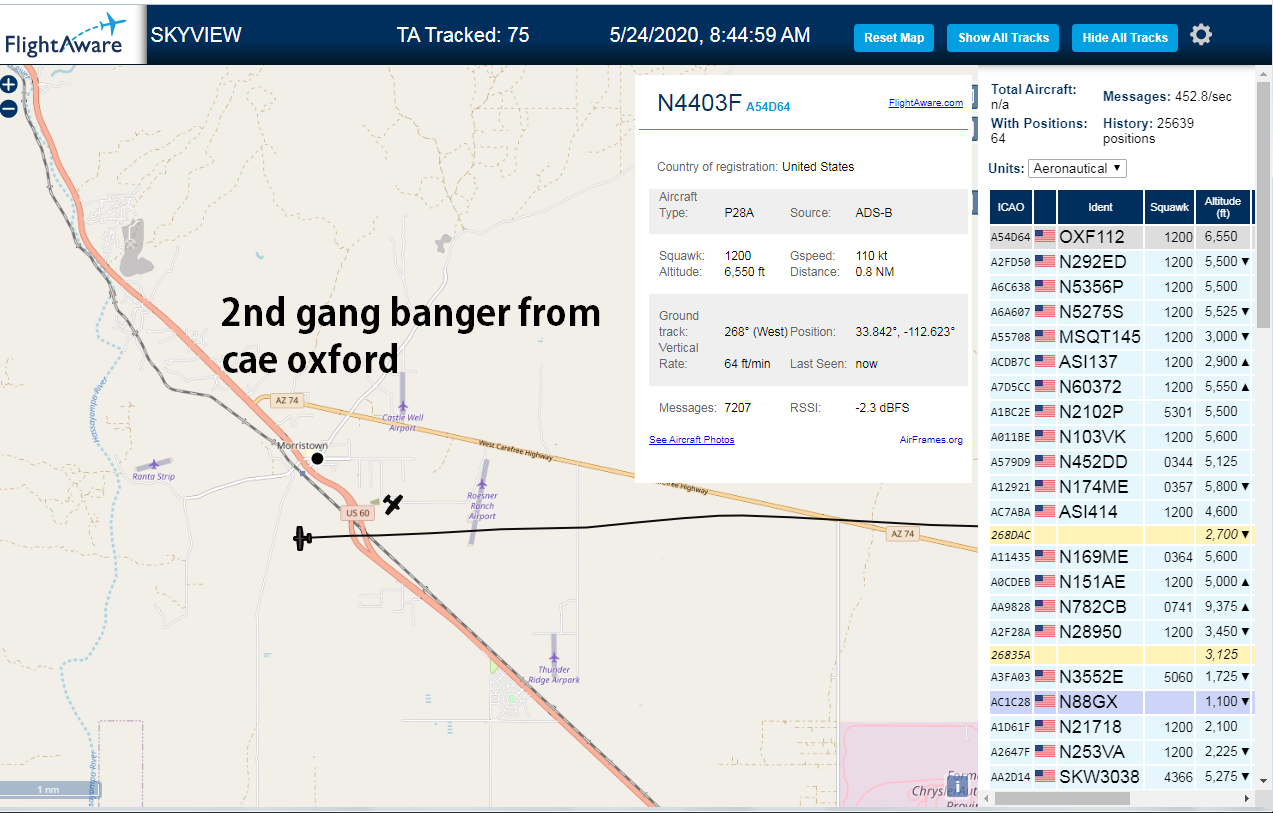Screen dimensions: 1273x813
Task: Select the N5356P aircraft row
Action: [1121, 287]
